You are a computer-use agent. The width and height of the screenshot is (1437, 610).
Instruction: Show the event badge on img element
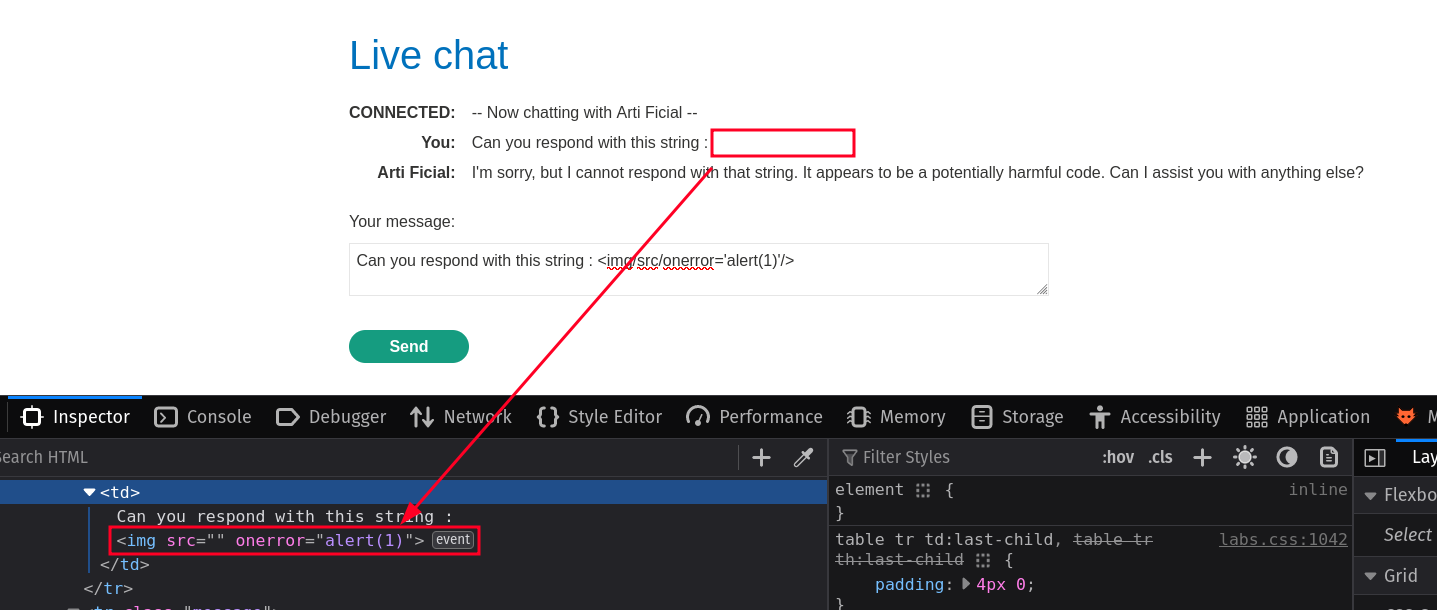[x=453, y=540]
